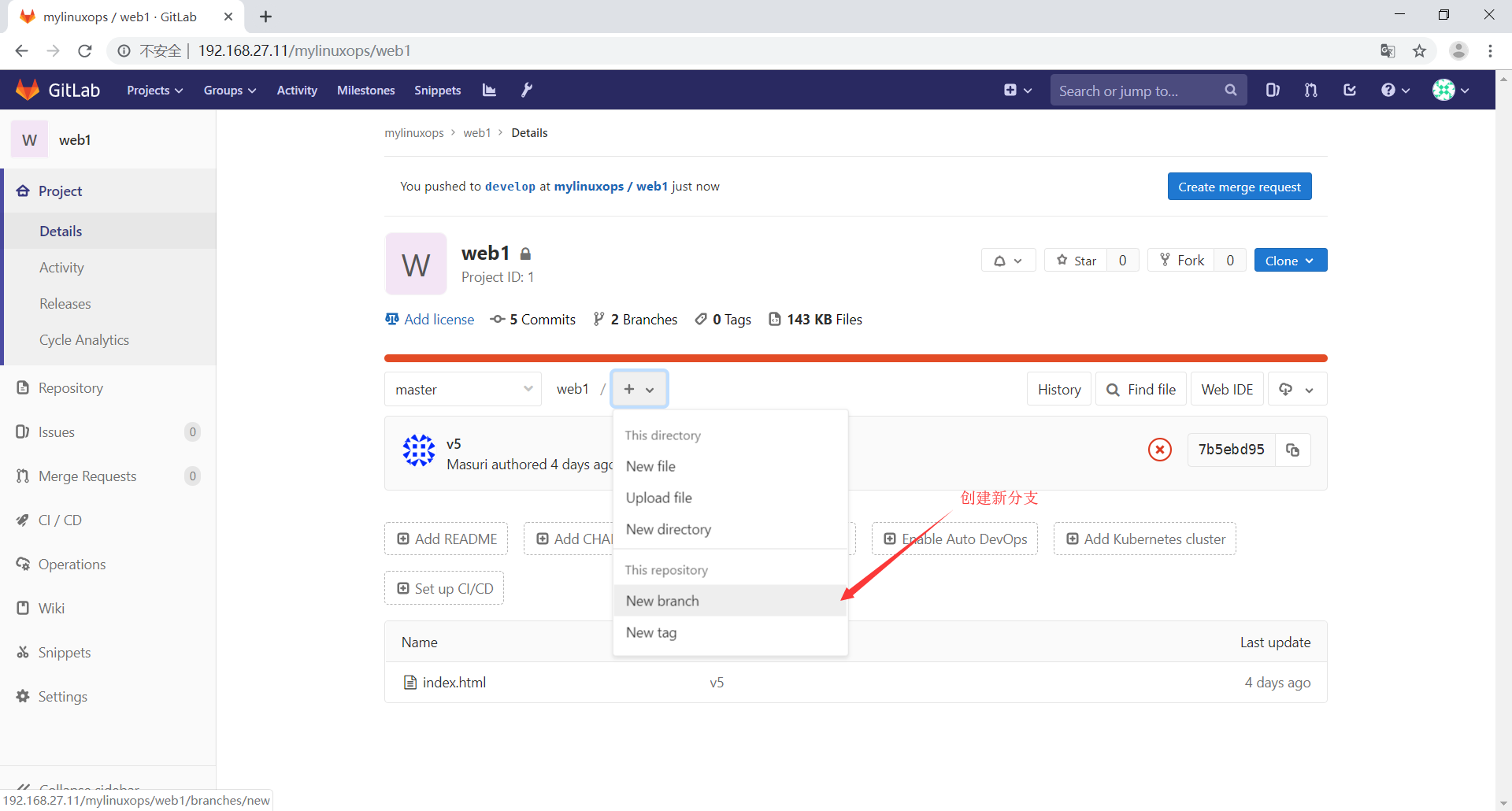Click Enable Auto DevOps button
Screen dimensions: 1512x811
click(x=954, y=539)
